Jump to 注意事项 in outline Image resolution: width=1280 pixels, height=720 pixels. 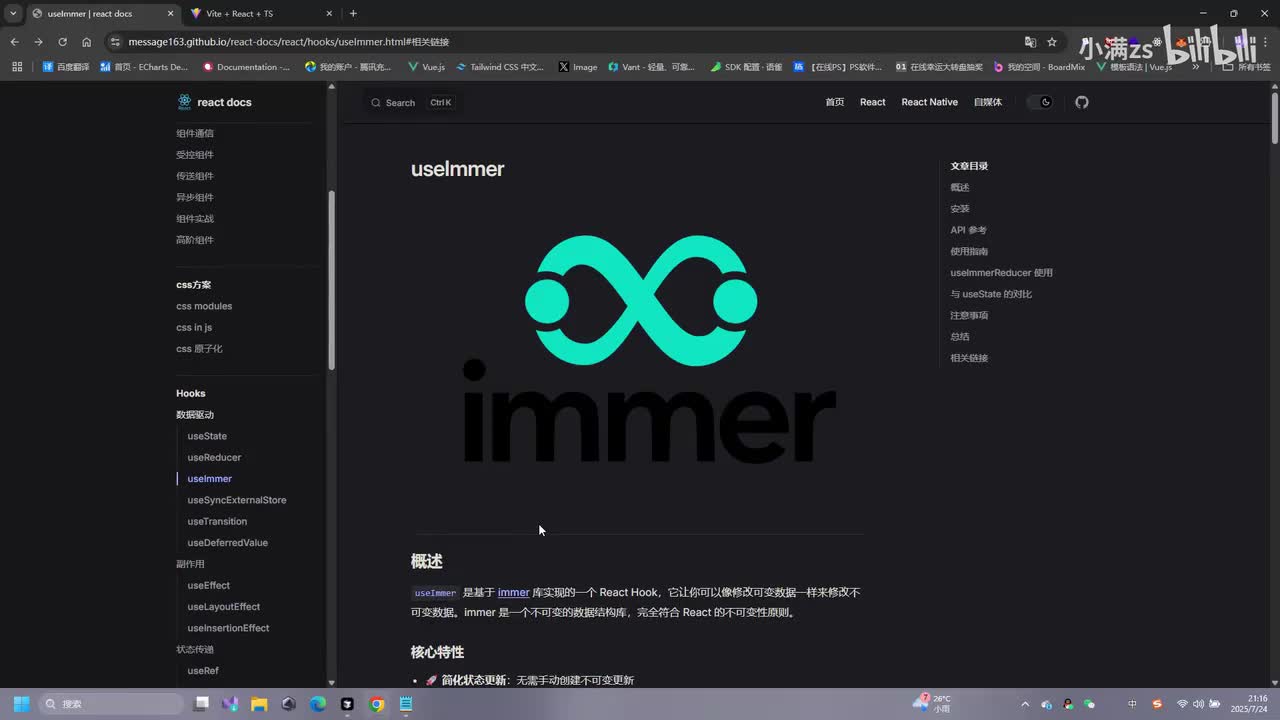click(x=969, y=315)
